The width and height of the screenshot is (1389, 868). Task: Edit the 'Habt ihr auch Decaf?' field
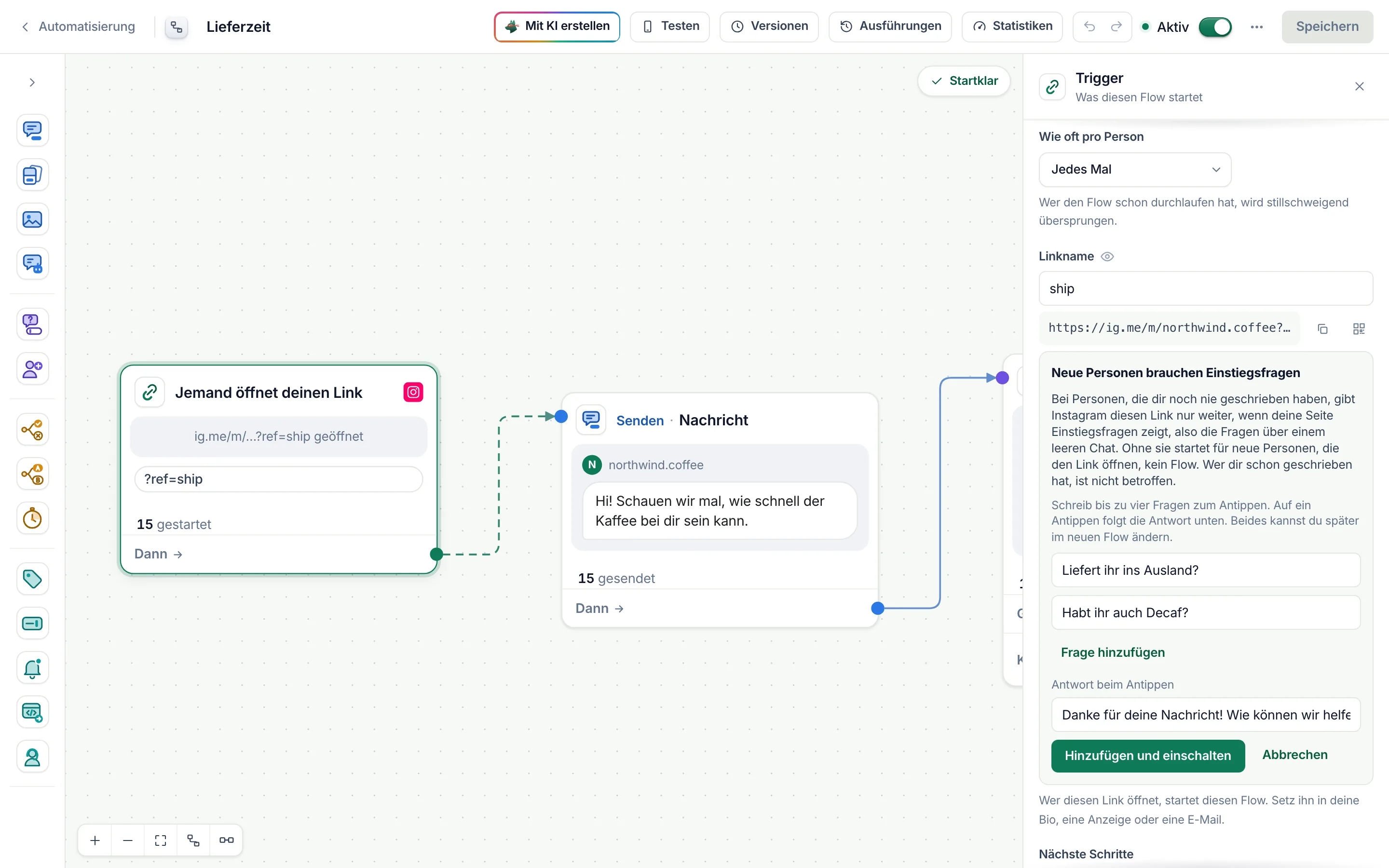1205,612
